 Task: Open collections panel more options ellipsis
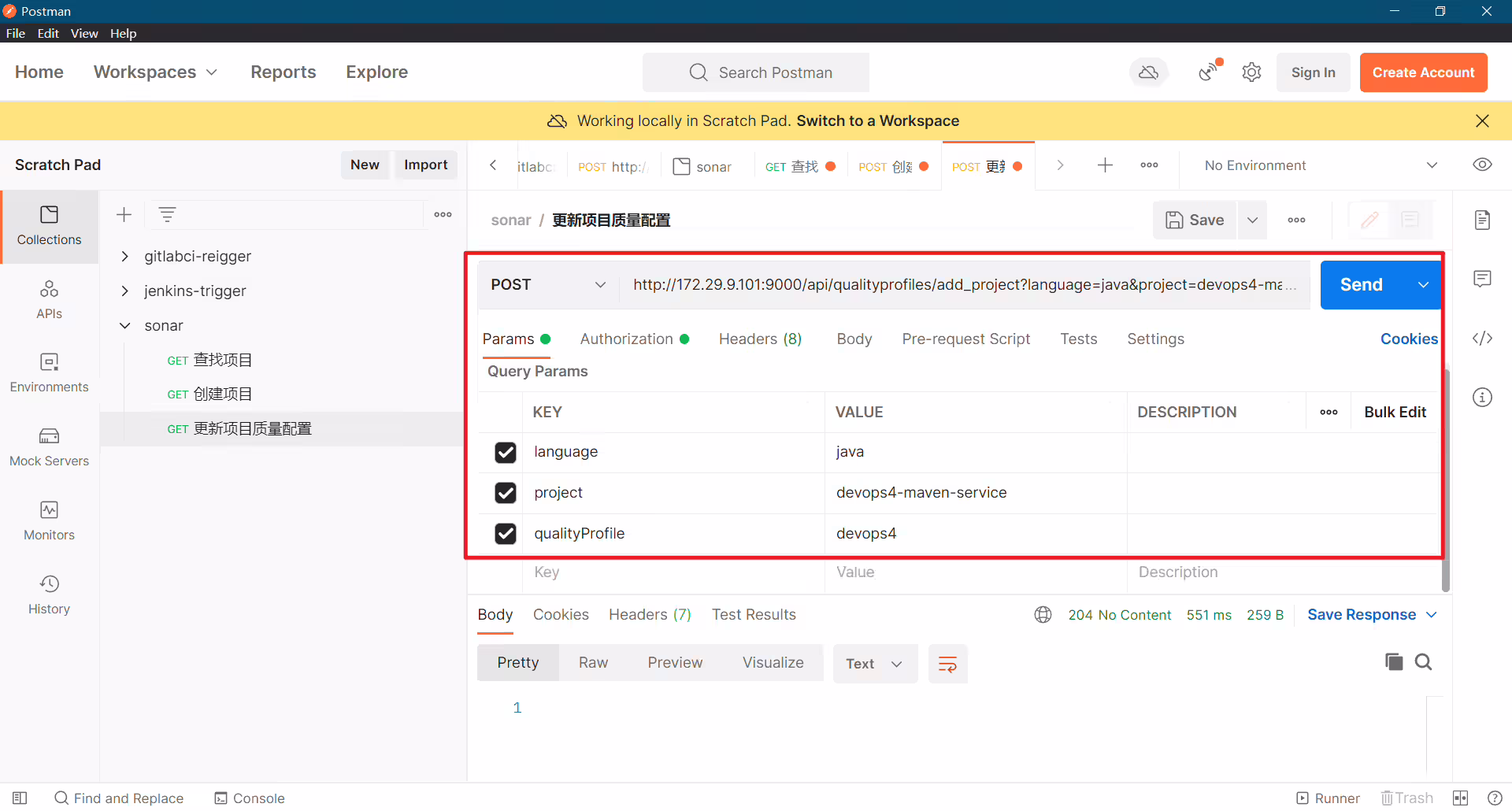click(443, 214)
